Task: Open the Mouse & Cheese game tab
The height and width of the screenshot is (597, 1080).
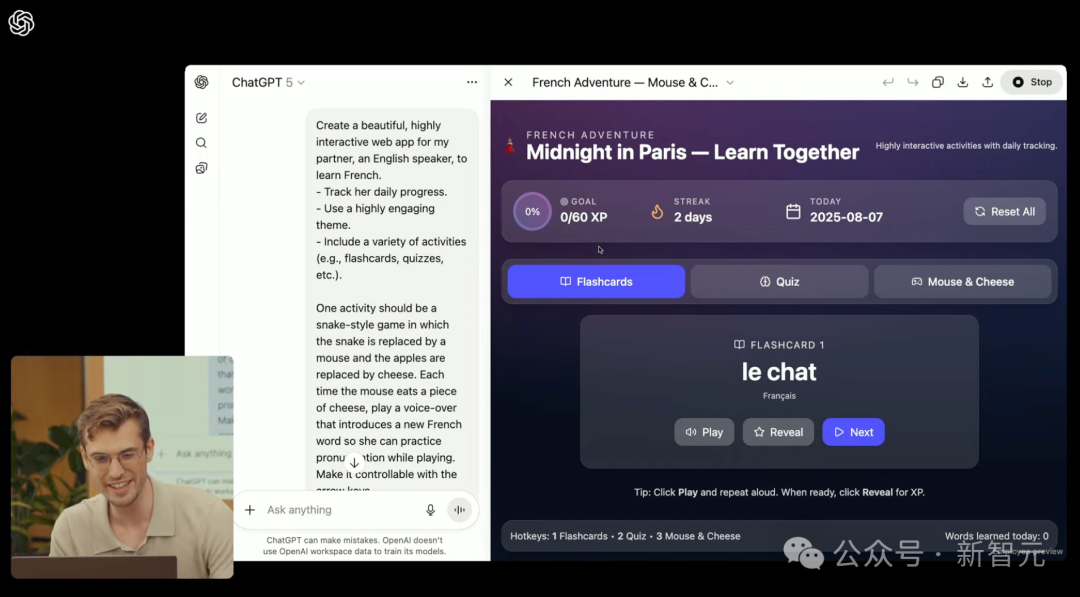Action: 962,282
